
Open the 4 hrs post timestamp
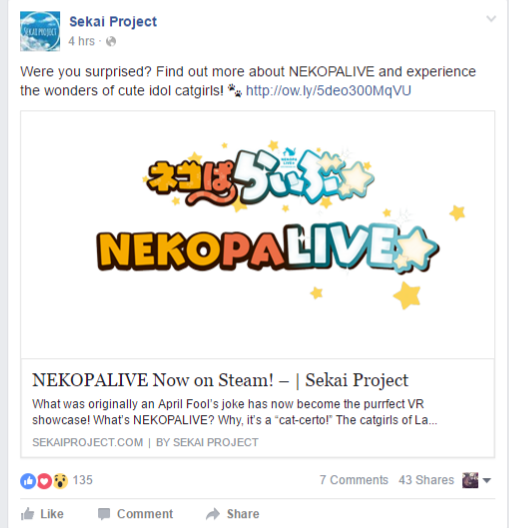click(81, 41)
